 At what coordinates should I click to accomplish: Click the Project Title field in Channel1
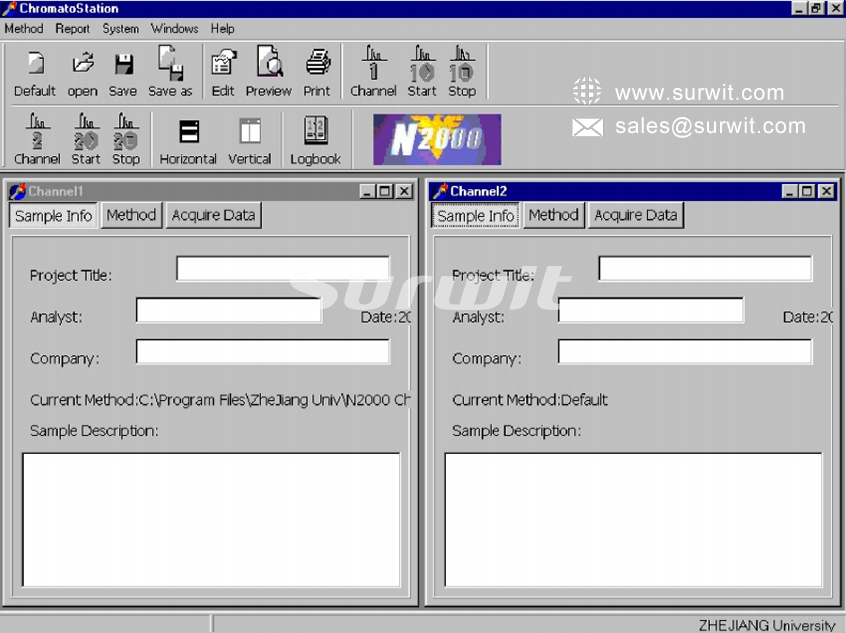click(x=283, y=269)
